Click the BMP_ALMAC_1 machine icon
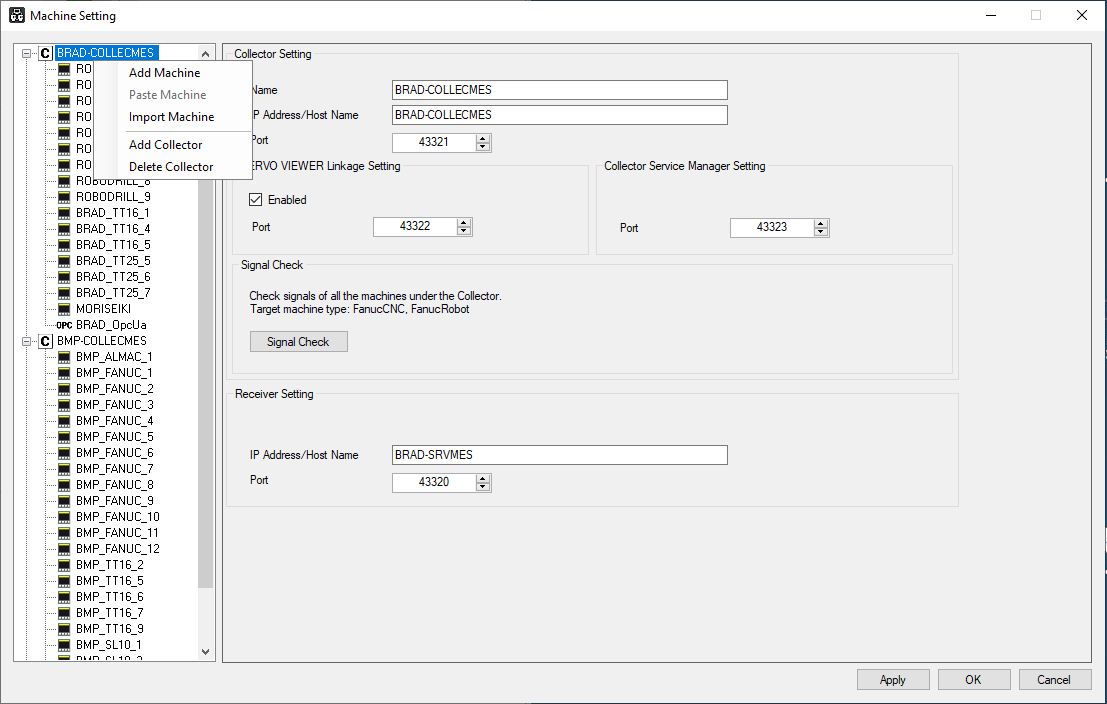Image resolution: width=1107 pixels, height=704 pixels. (64, 357)
